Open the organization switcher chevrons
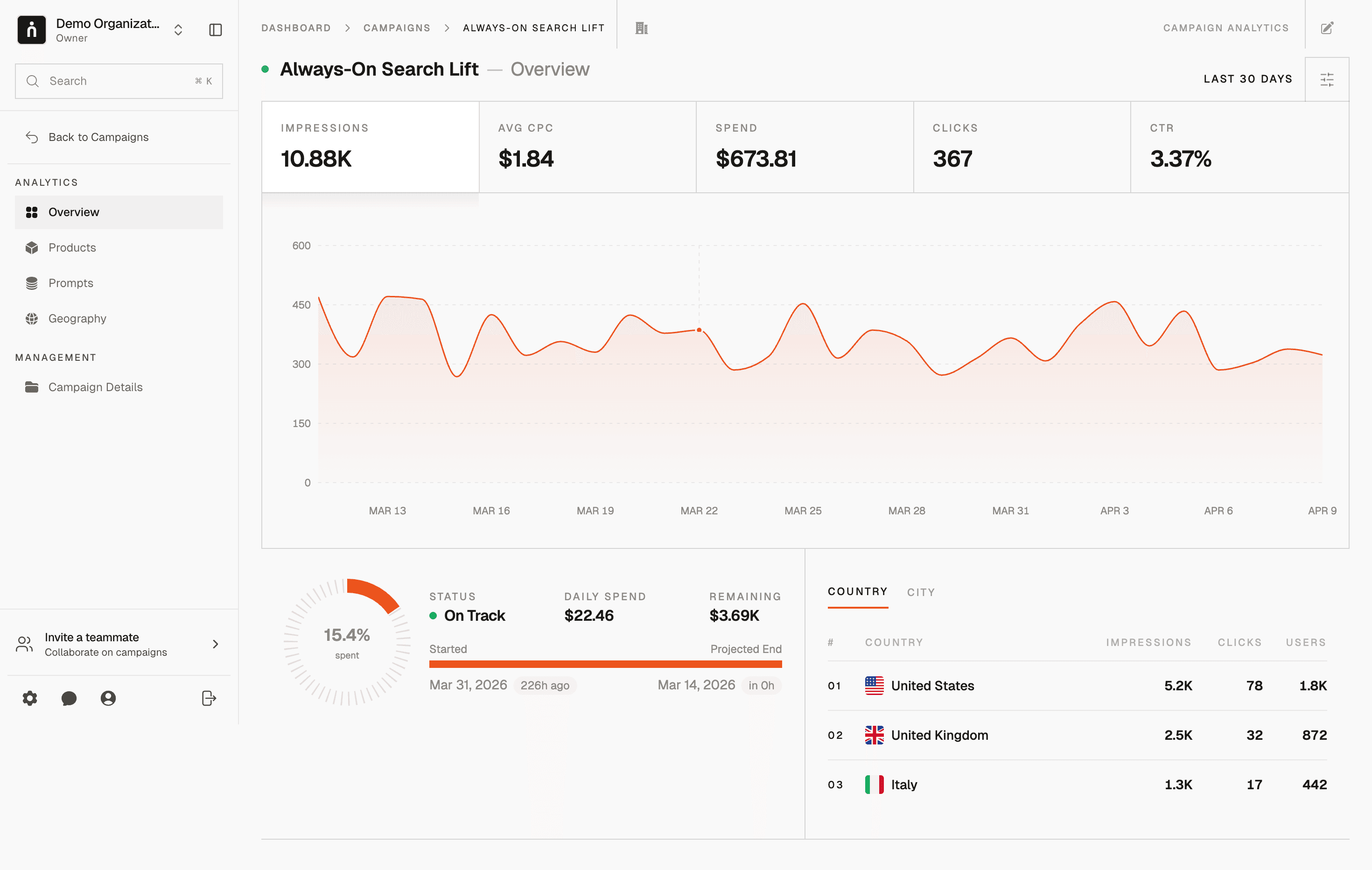The image size is (1372, 870). [178, 29]
